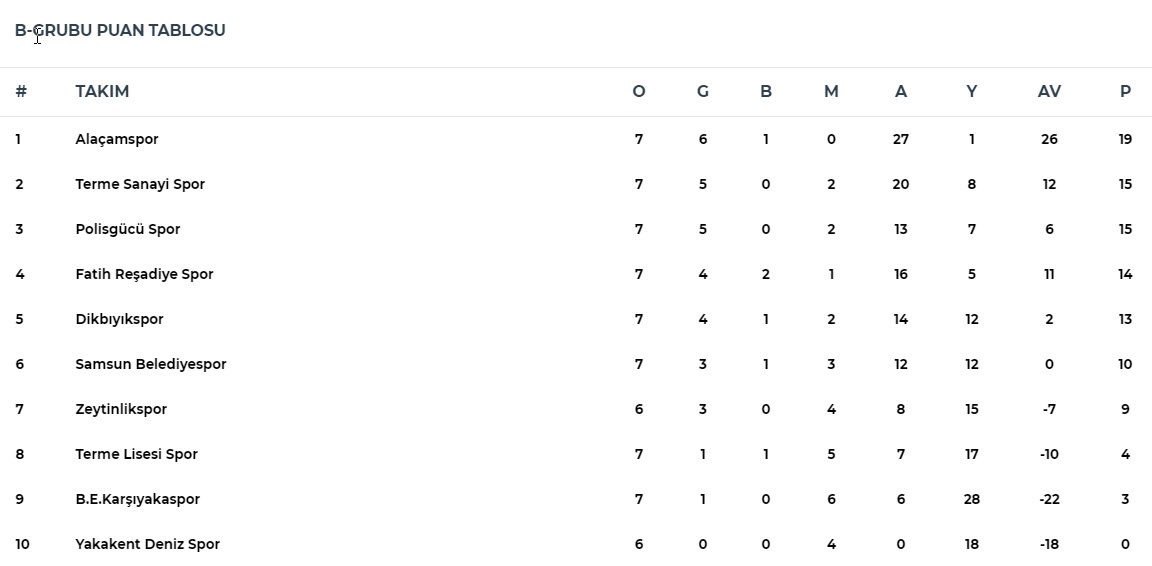Select the G wins column header
Viewport: 1152px width, 566px height.
[x=702, y=91]
